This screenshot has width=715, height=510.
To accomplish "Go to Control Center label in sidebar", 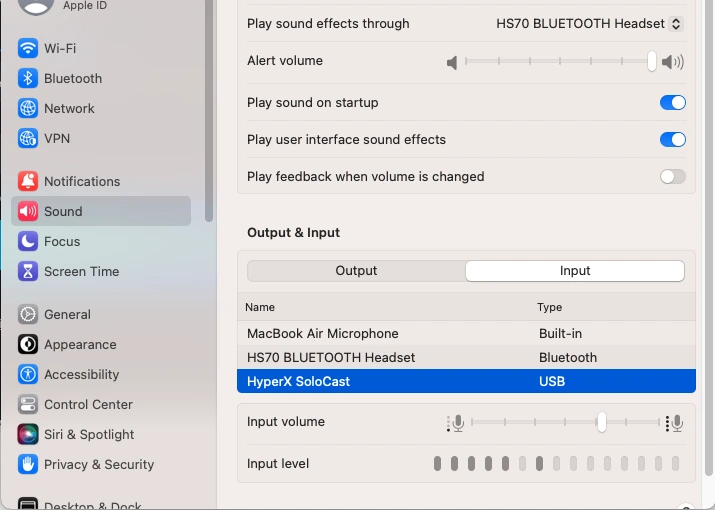I will pos(88,404).
